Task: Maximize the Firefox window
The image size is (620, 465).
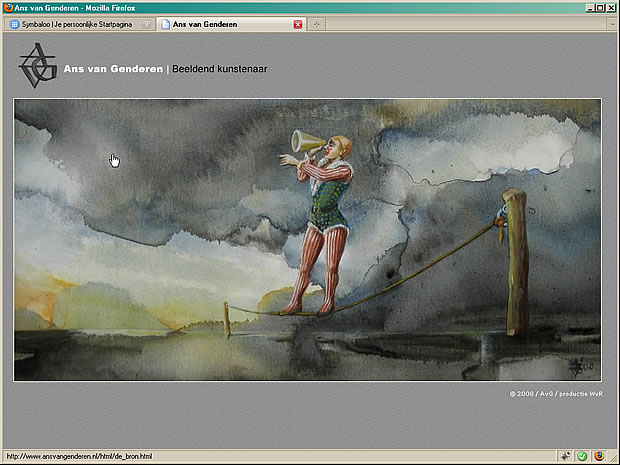Action: [600, 8]
